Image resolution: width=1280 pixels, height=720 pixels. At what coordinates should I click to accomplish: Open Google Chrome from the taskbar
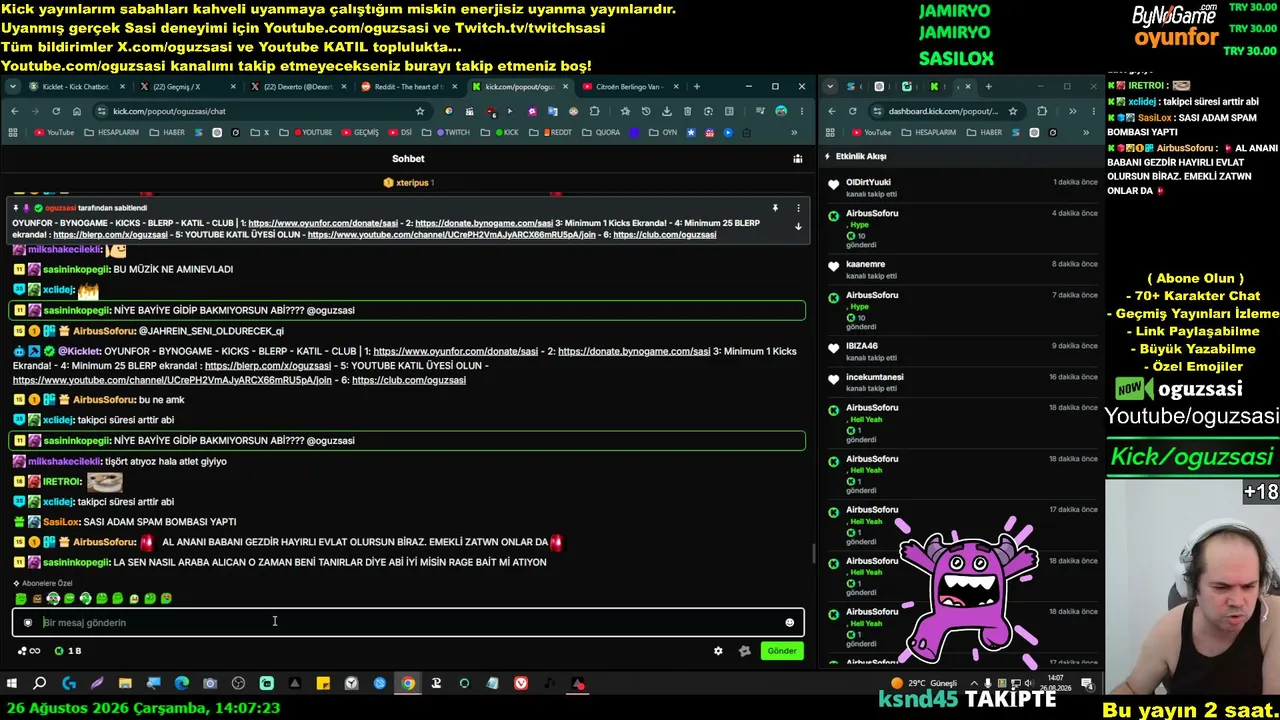408,684
